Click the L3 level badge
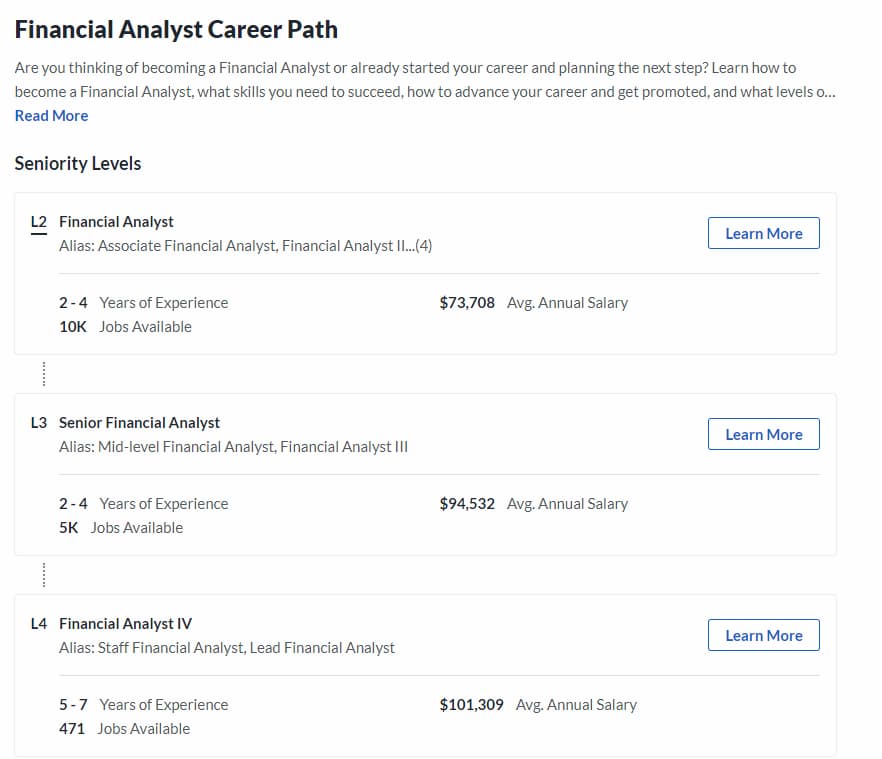Image resolution: width=882 pixels, height=759 pixels. (x=39, y=423)
